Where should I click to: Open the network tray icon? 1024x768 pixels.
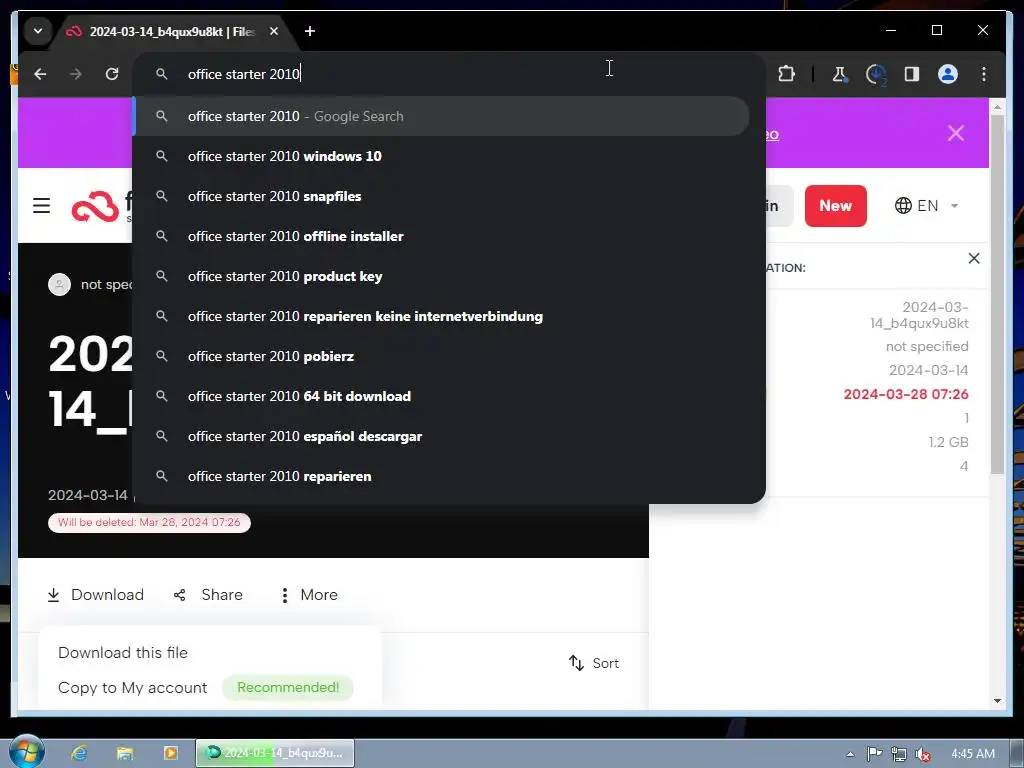coord(899,754)
